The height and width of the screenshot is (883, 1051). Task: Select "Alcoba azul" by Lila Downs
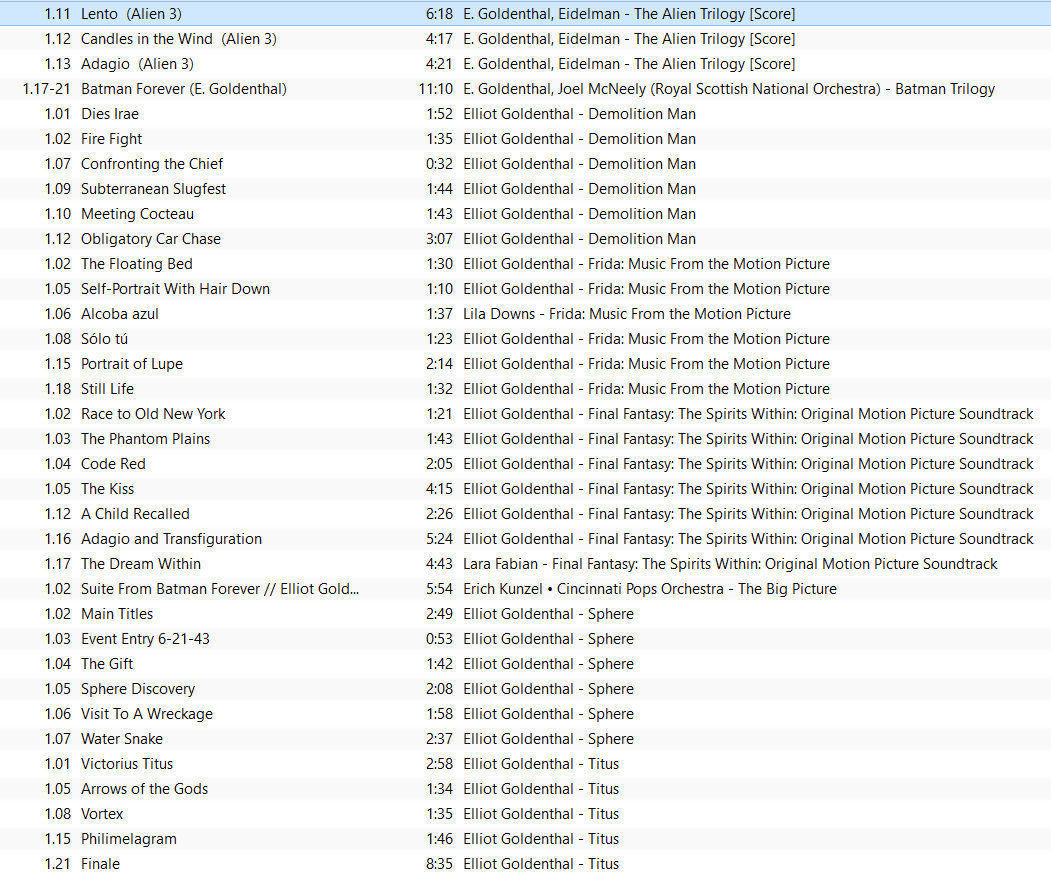coord(120,314)
